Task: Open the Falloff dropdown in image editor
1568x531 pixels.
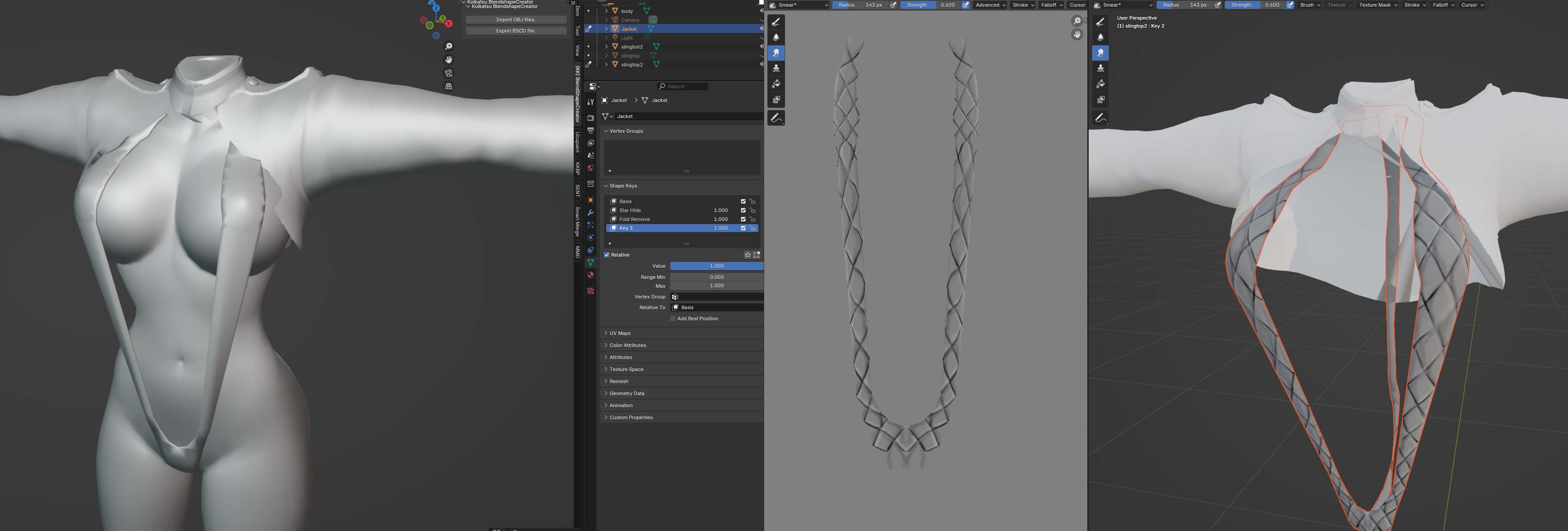Action: (x=1051, y=5)
